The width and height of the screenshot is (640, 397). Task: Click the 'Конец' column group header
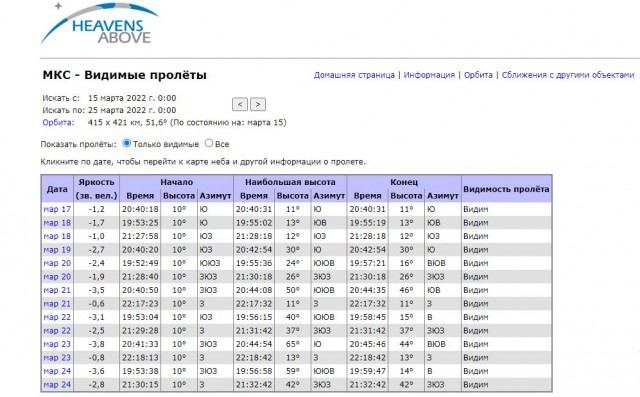click(x=404, y=182)
